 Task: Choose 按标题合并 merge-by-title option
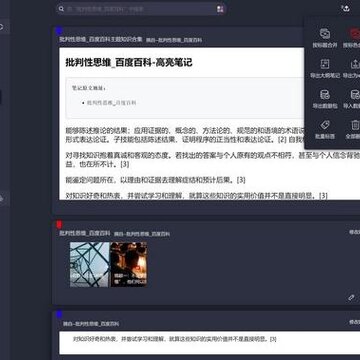click(x=325, y=38)
